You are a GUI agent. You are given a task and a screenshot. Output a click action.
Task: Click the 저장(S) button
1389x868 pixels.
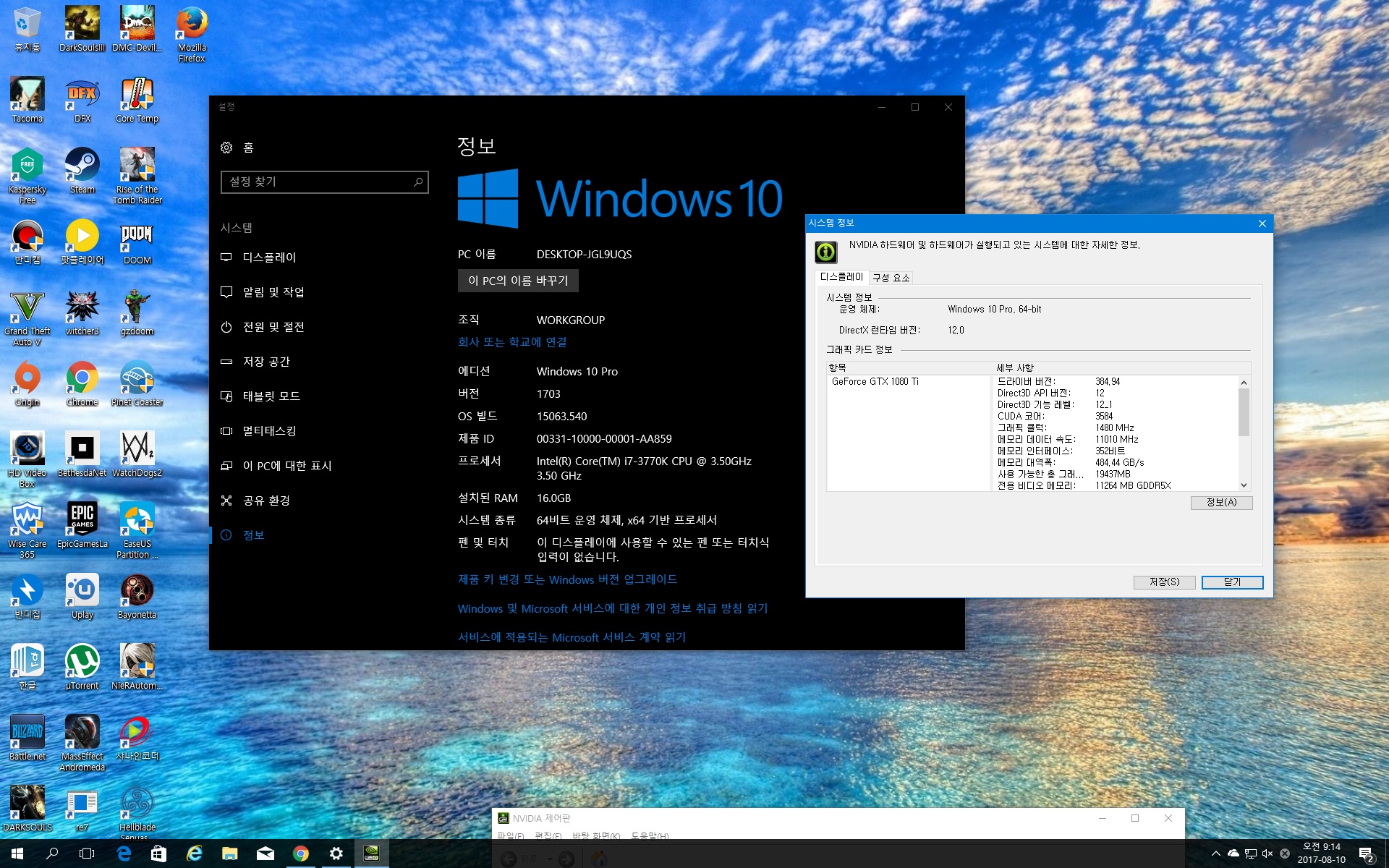pyautogui.click(x=1164, y=582)
